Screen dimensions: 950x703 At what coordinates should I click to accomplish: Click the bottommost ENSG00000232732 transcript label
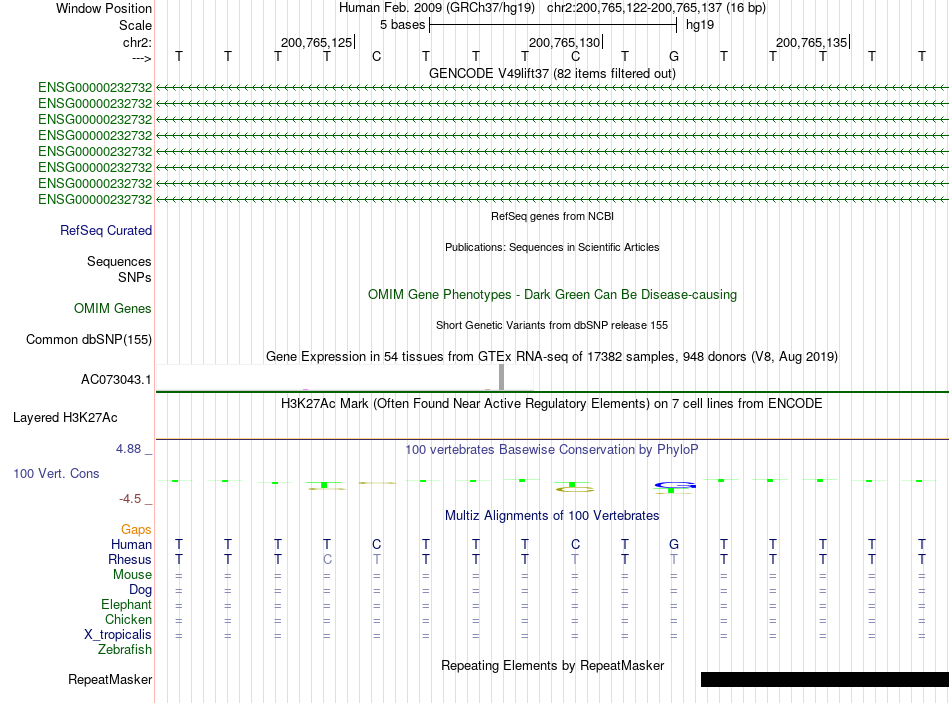click(95, 199)
